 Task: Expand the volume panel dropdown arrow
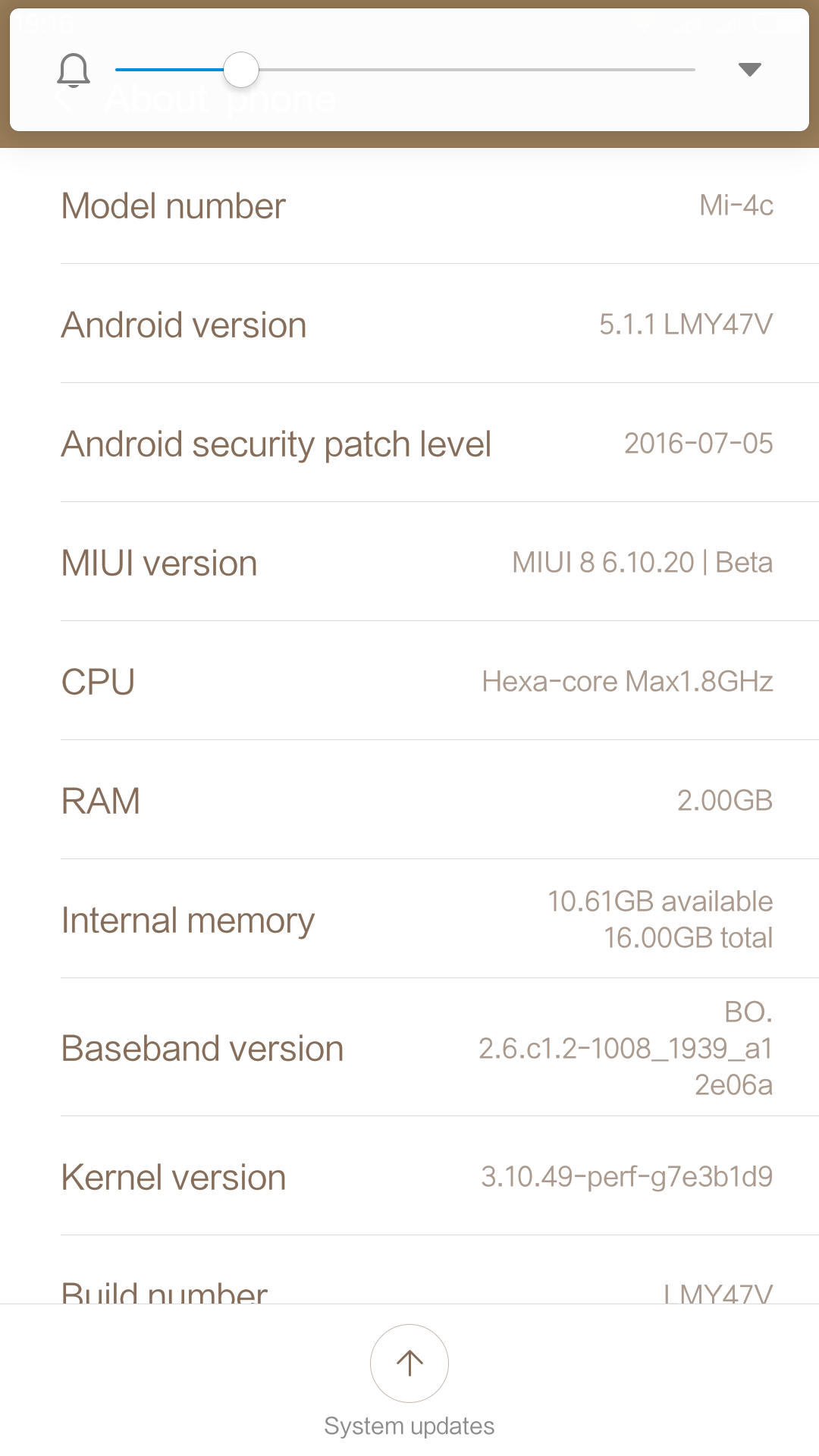coord(749,70)
